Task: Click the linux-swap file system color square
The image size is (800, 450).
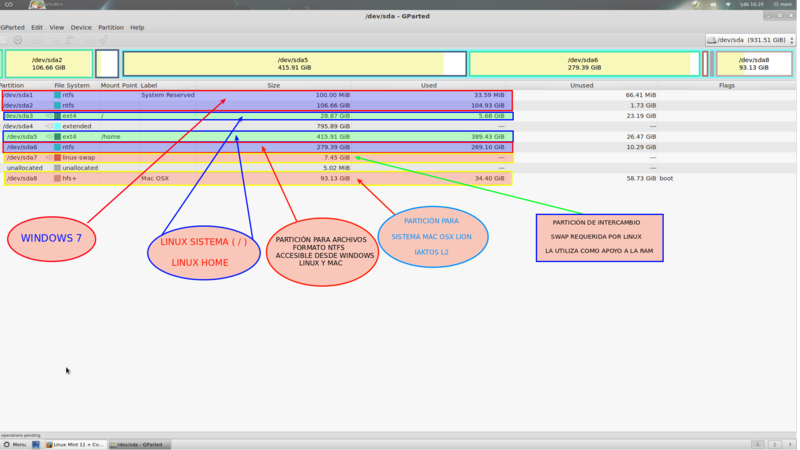Action: (x=58, y=157)
